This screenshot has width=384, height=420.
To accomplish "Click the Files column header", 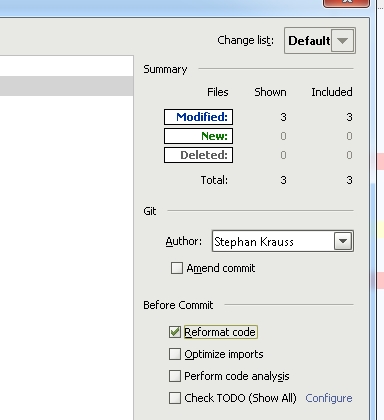I will 218,92.
